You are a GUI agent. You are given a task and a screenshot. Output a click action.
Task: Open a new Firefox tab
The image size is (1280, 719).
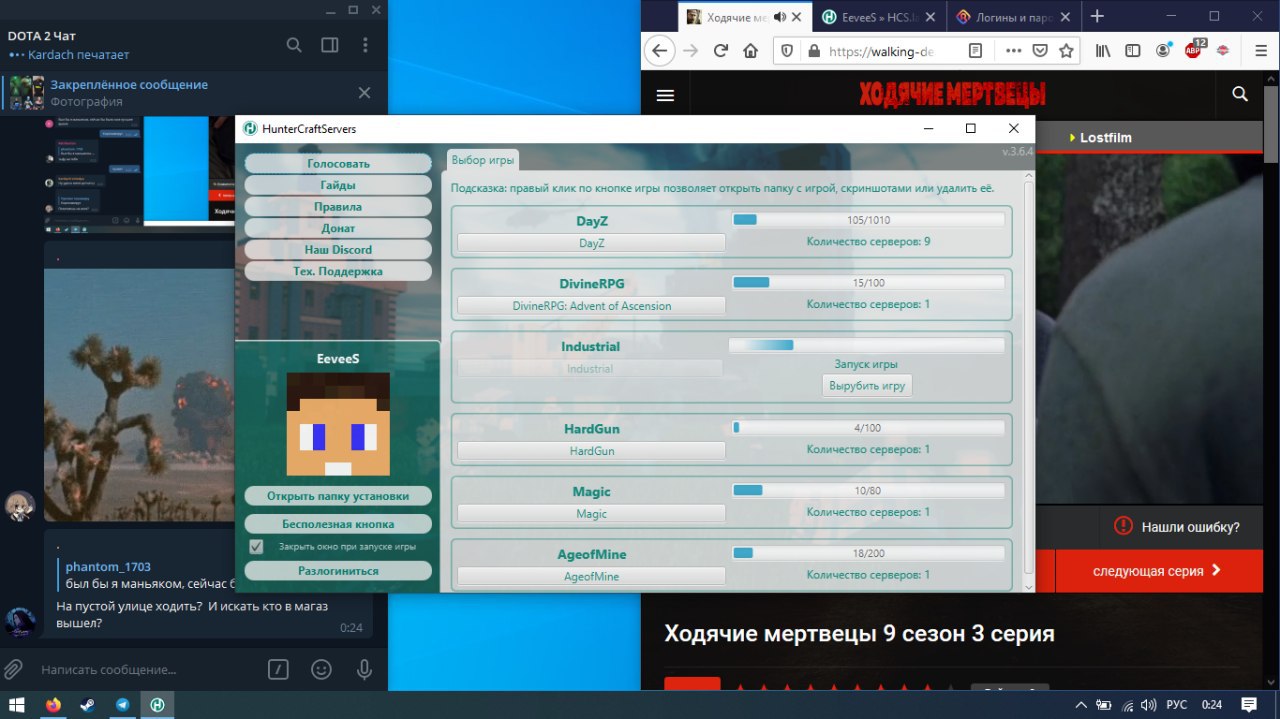pyautogui.click(x=1097, y=16)
